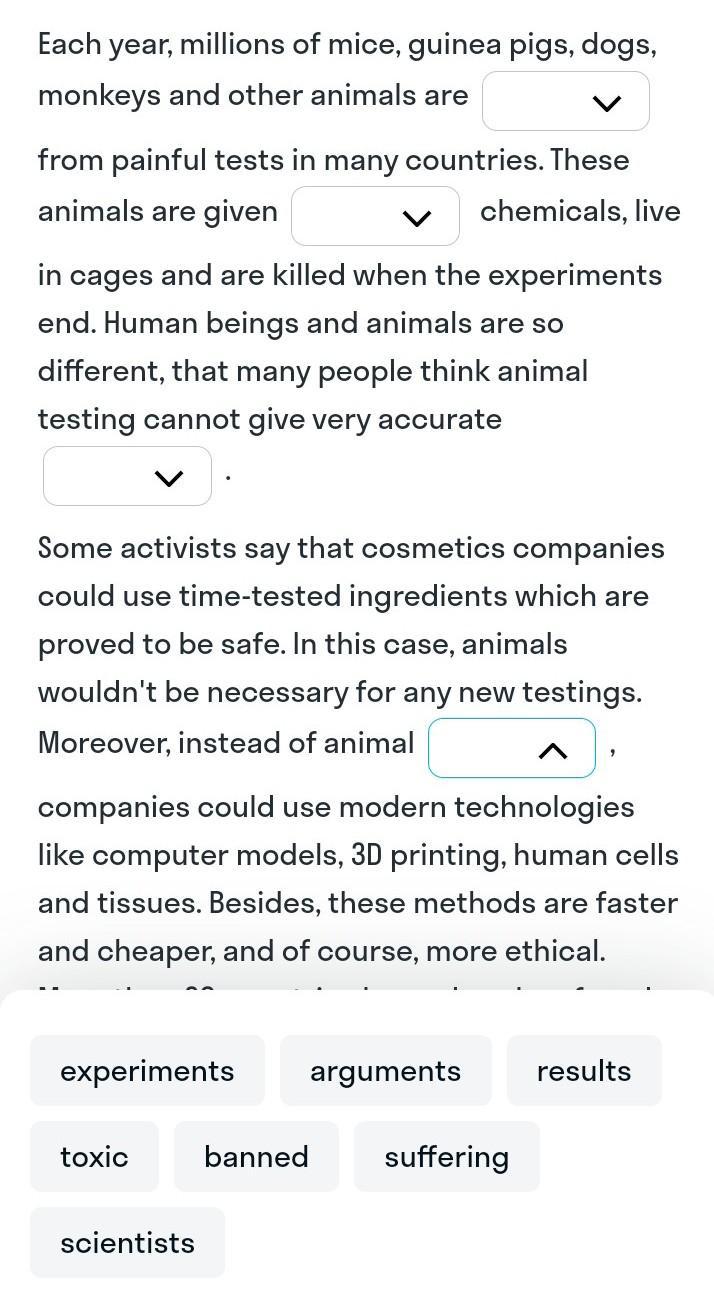Viewport: 714px width, 1305px height.
Task: Choose the word "suffering"
Action: (447, 1157)
